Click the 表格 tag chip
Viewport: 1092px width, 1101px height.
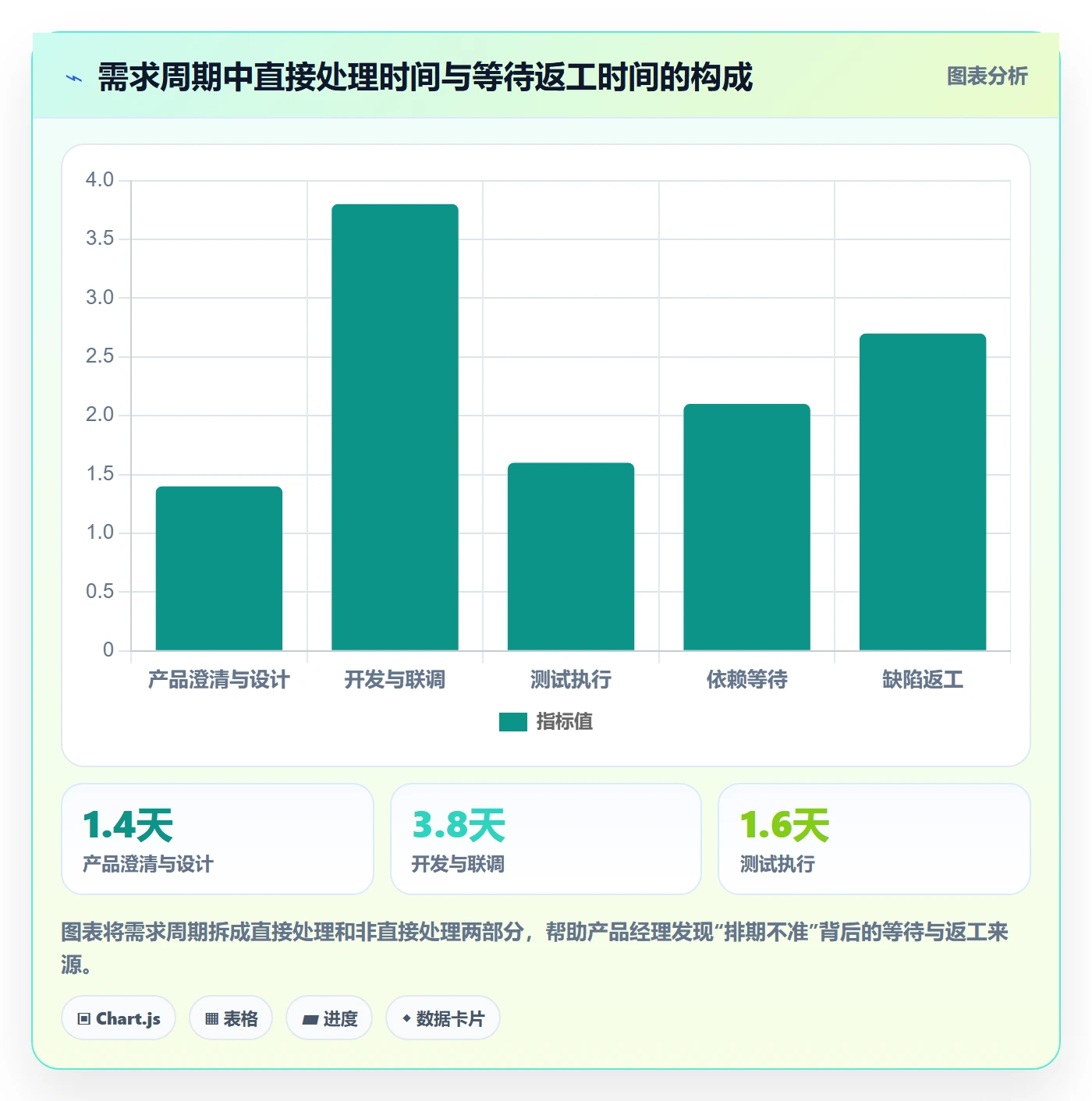click(231, 1018)
